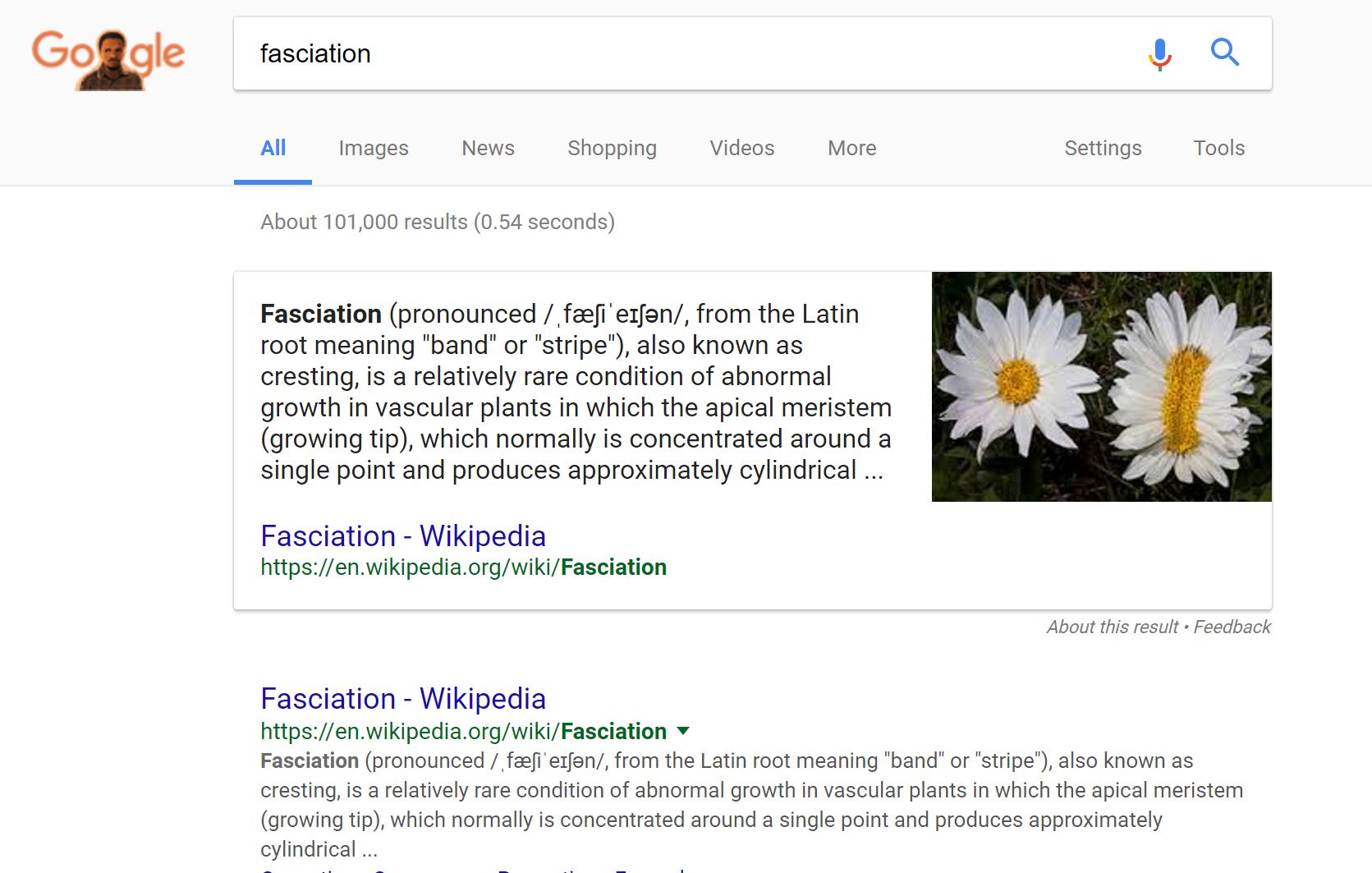Switch to the Images tab
Viewport: 1372px width, 873px height.
click(373, 149)
